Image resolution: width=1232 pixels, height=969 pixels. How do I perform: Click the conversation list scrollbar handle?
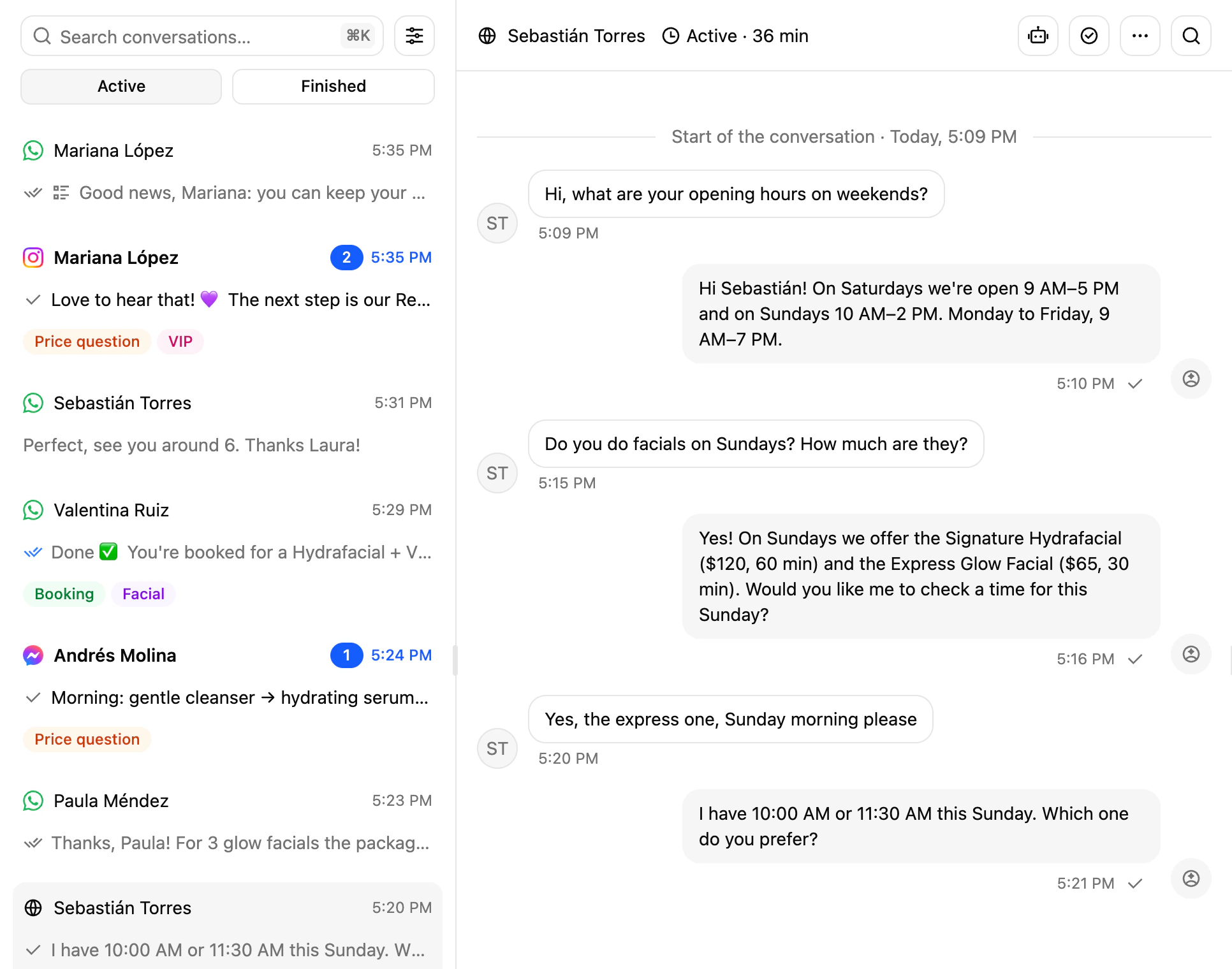click(455, 660)
